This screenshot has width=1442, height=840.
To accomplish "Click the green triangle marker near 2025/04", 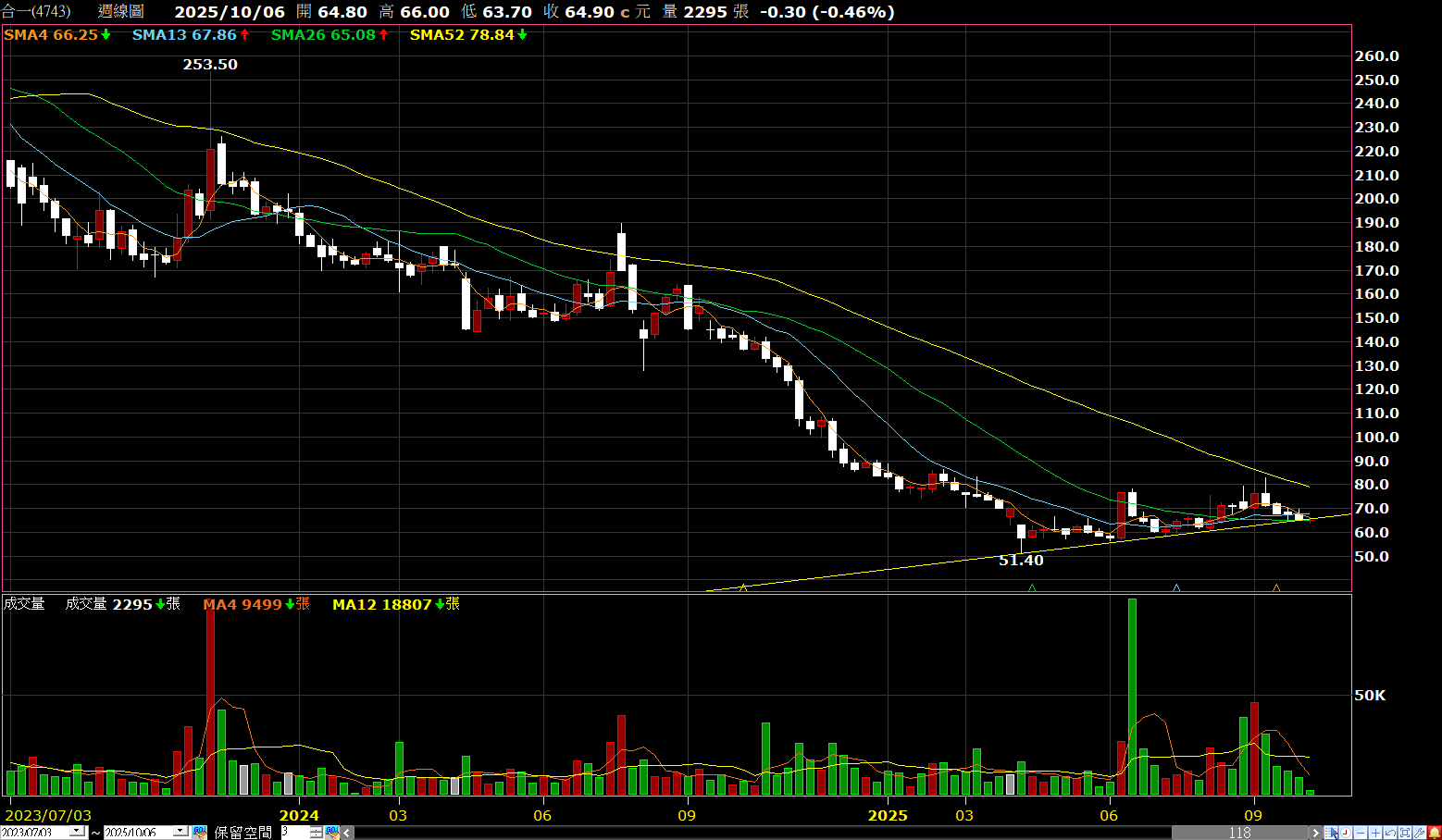I will (x=1032, y=587).
